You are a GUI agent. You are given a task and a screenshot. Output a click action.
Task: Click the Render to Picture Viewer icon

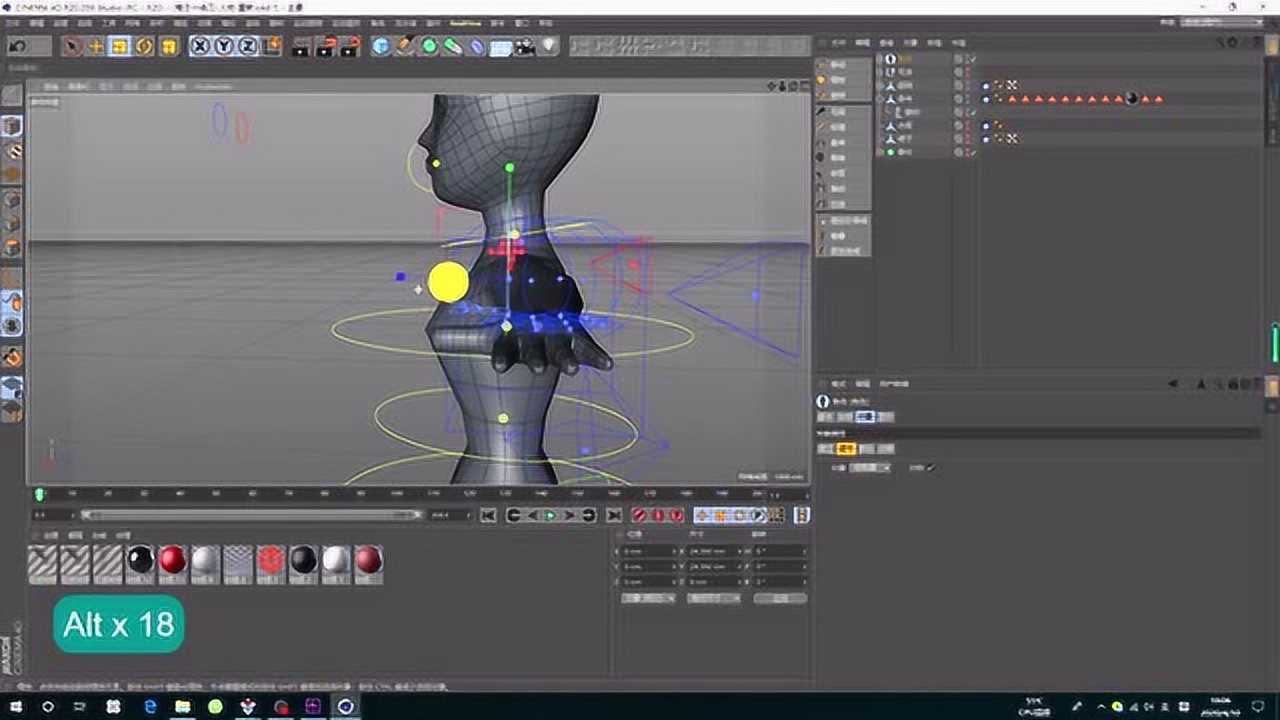pos(324,46)
